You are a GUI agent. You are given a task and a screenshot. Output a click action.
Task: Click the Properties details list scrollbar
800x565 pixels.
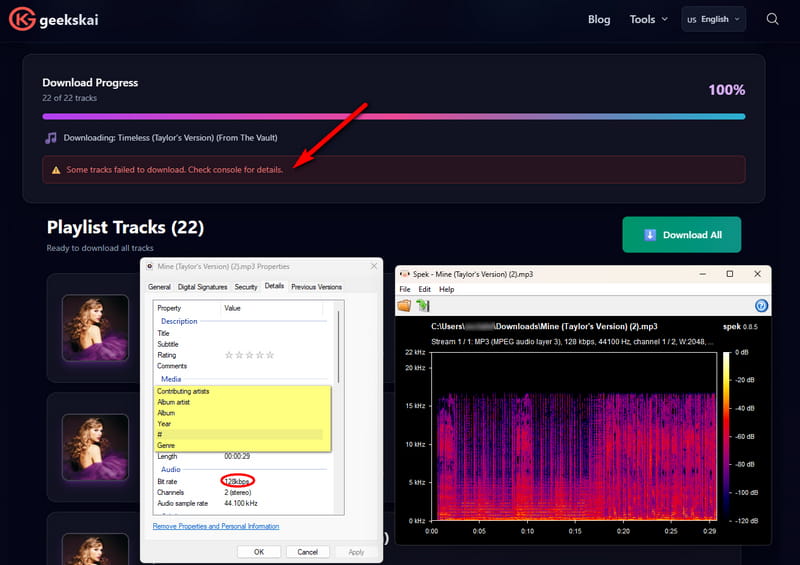tap(338, 347)
